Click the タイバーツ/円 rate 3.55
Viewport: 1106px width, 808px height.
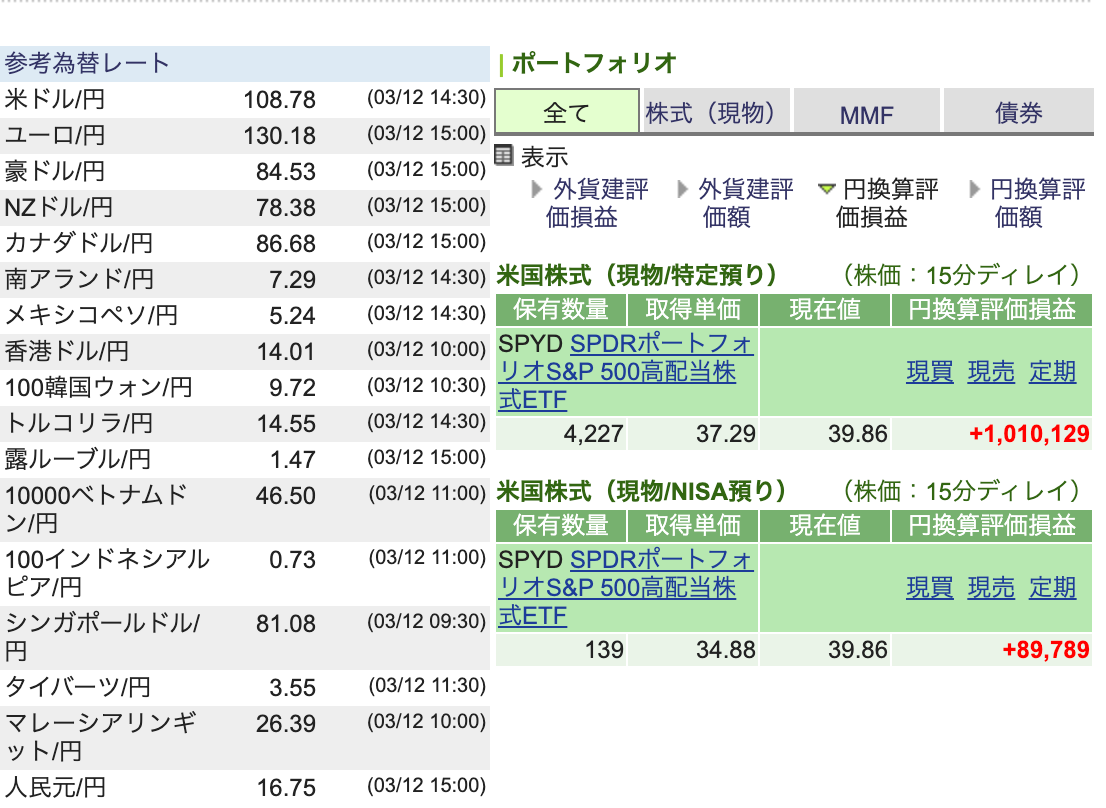[292, 687]
